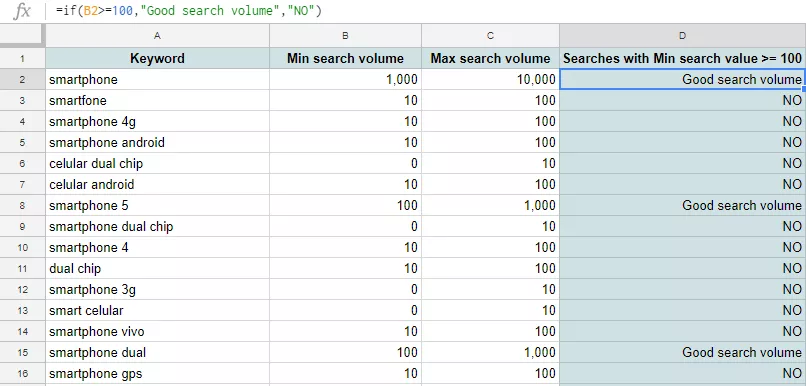Select column B header
This screenshot has height=386, width=806.
point(345,35)
